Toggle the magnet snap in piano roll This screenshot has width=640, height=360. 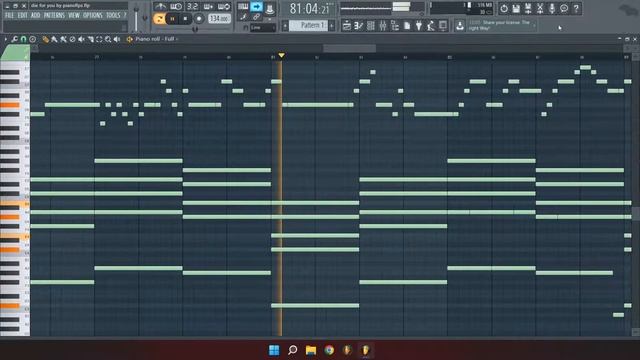point(24,39)
